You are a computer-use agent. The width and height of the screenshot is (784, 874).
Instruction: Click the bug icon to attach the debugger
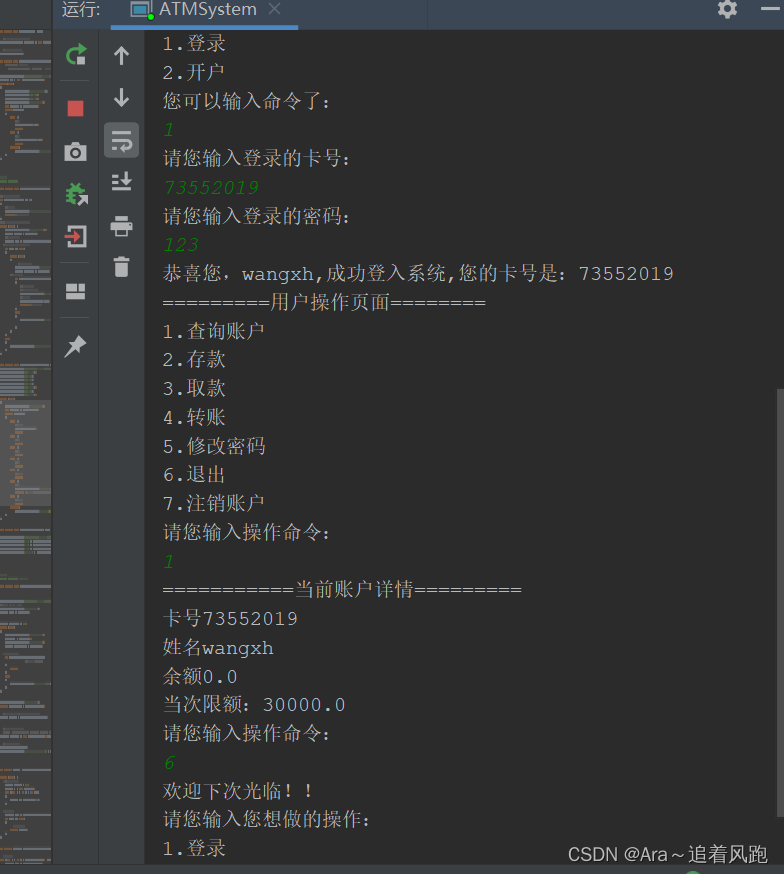pyautogui.click(x=76, y=194)
